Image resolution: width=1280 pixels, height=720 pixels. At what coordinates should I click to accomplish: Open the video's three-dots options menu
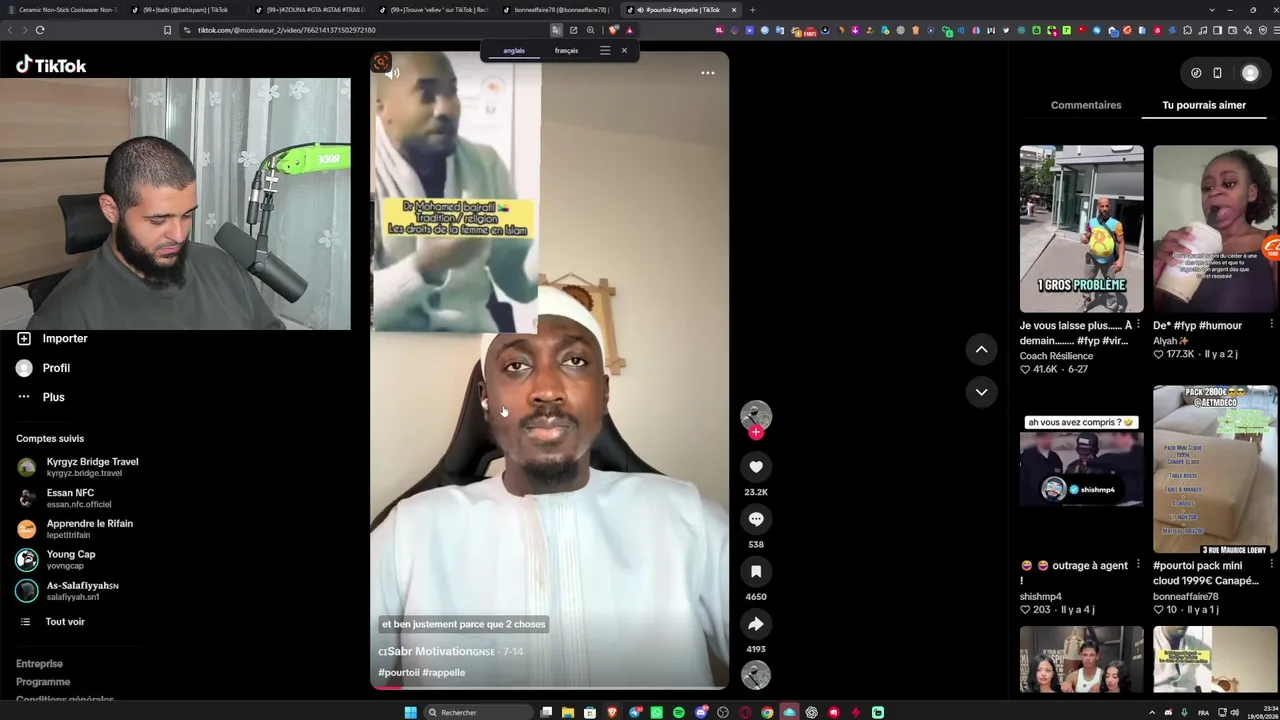pyautogui.click(x=708, y=73)
